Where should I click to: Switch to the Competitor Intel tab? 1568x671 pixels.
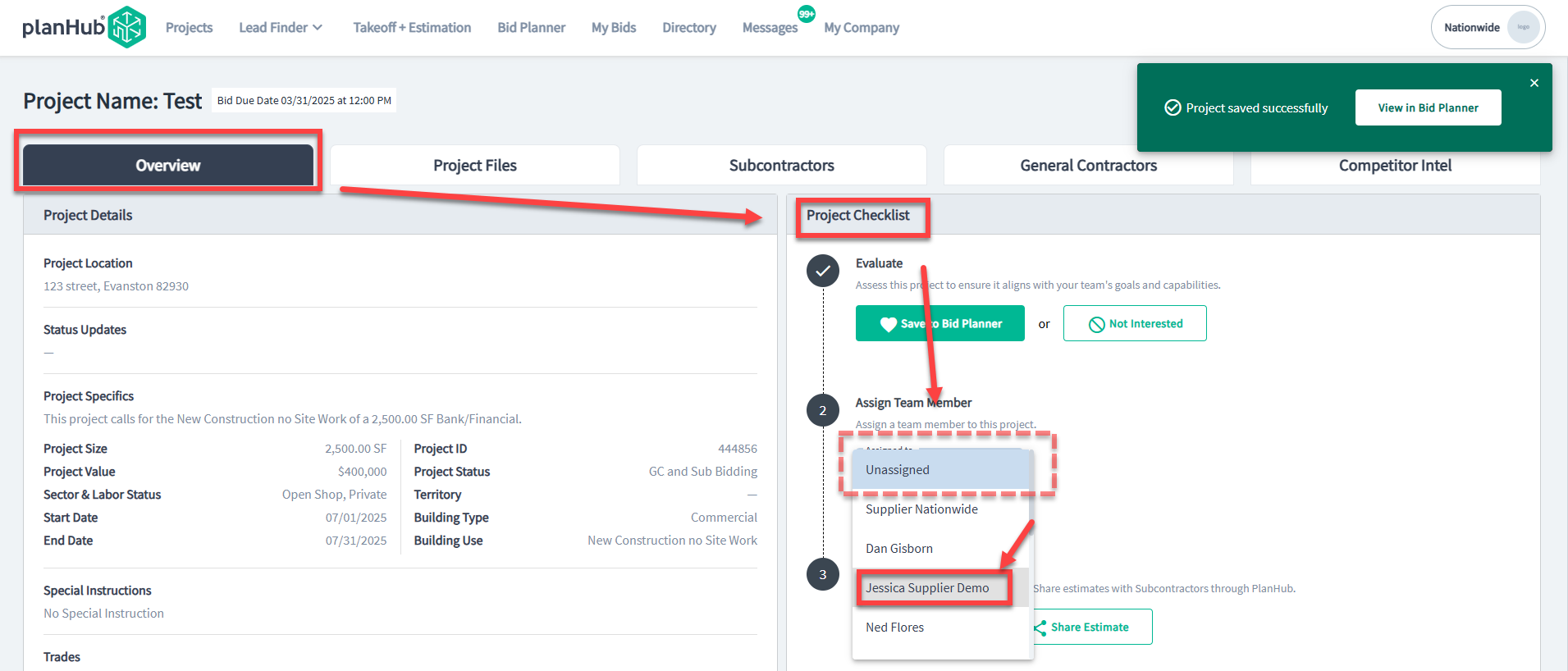pos(1395,165)
